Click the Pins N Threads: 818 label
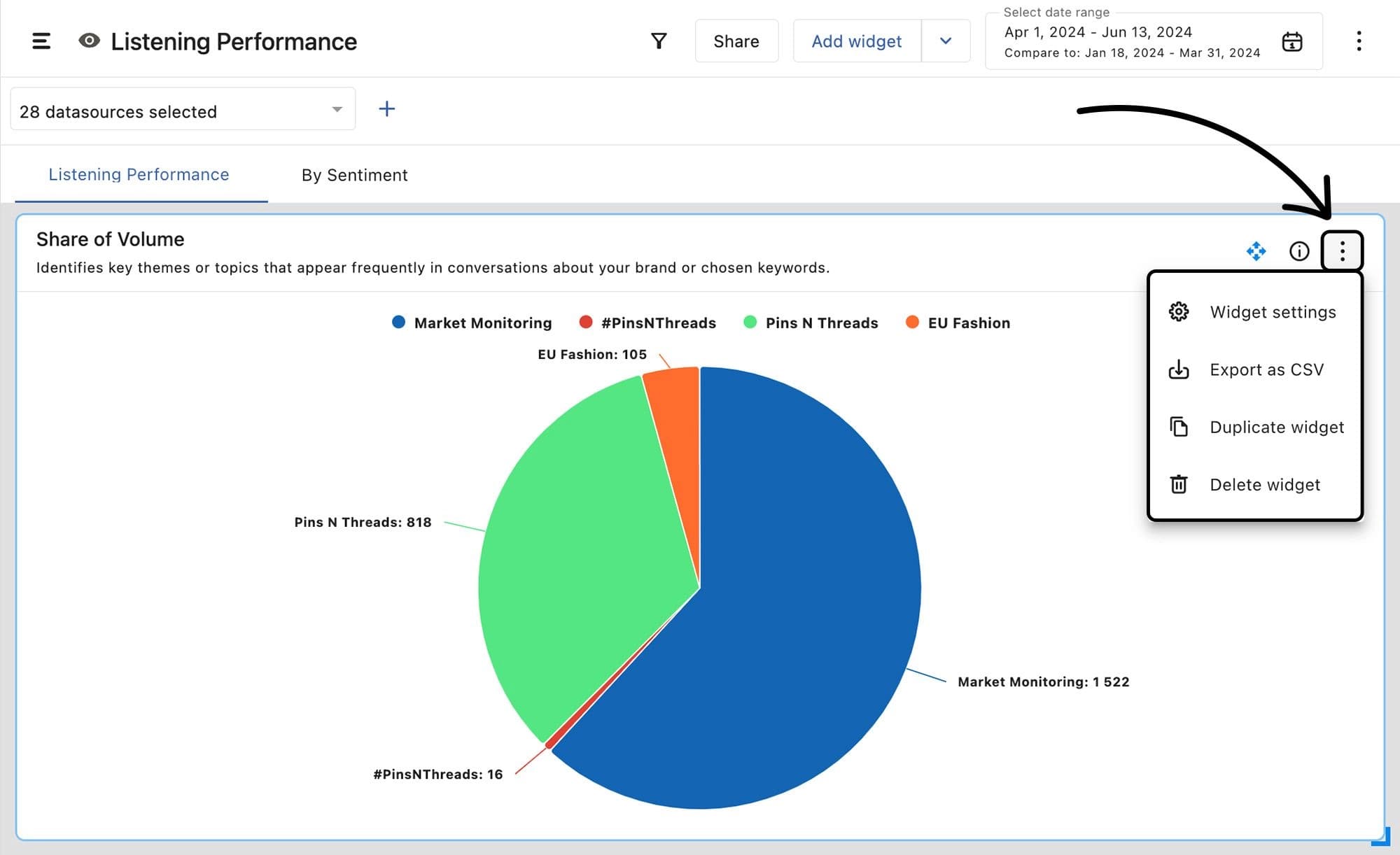The height and width of the screenshot is (855, 1400). coord(363,522)
